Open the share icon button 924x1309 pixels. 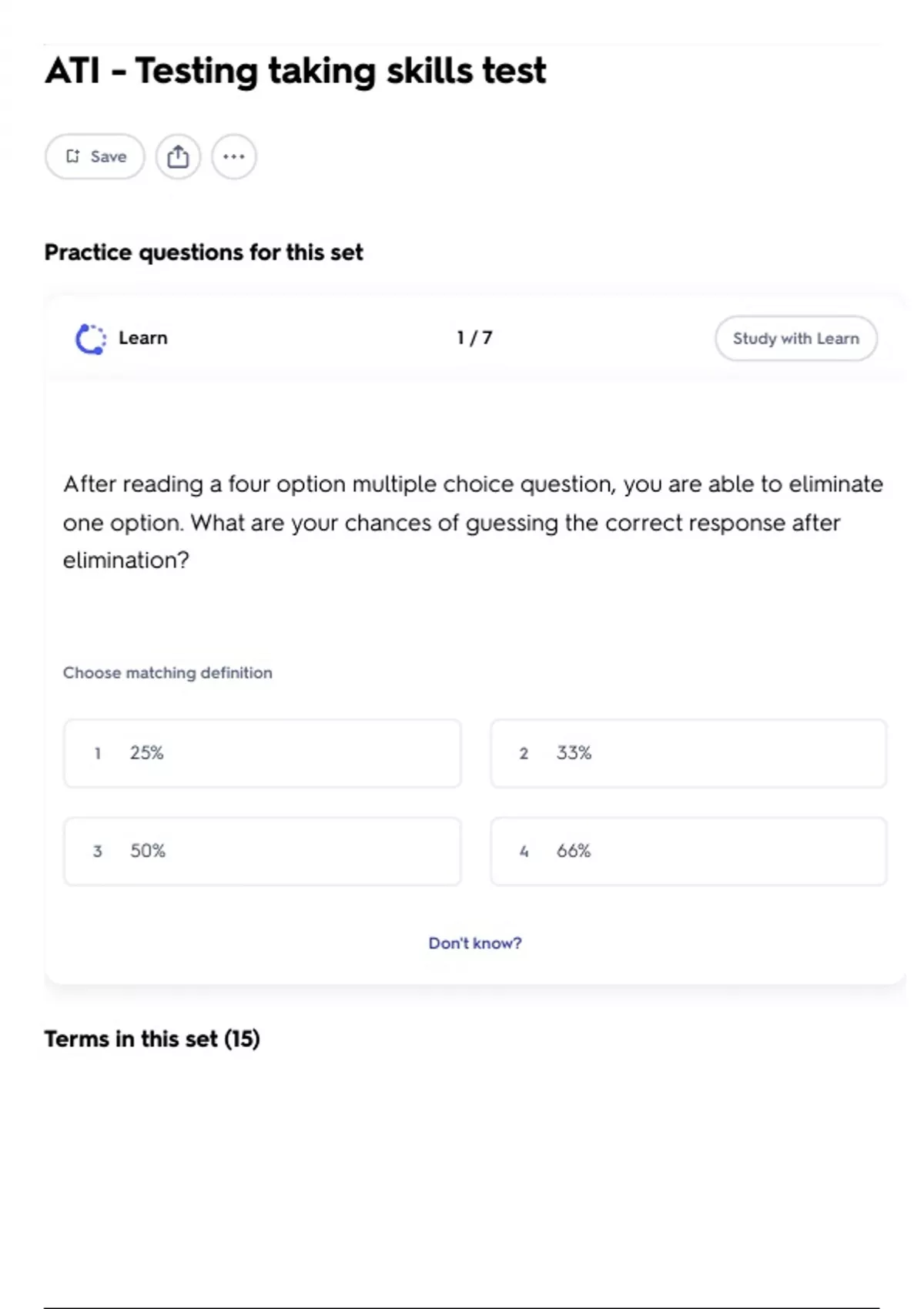pyautogui.click(x=178, y=156)
